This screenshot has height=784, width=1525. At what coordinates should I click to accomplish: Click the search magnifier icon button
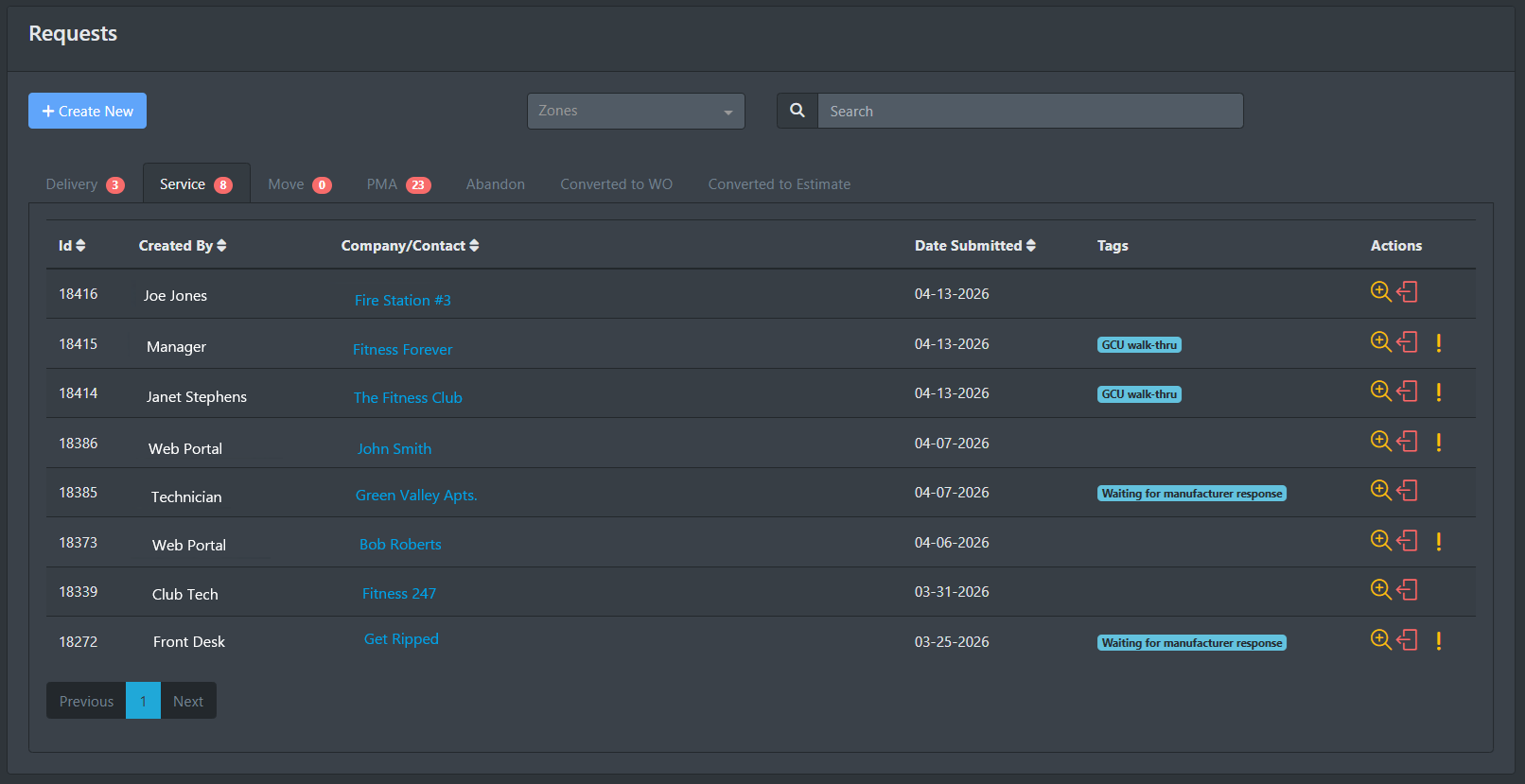pyautogui.click(x=798, y=111)
